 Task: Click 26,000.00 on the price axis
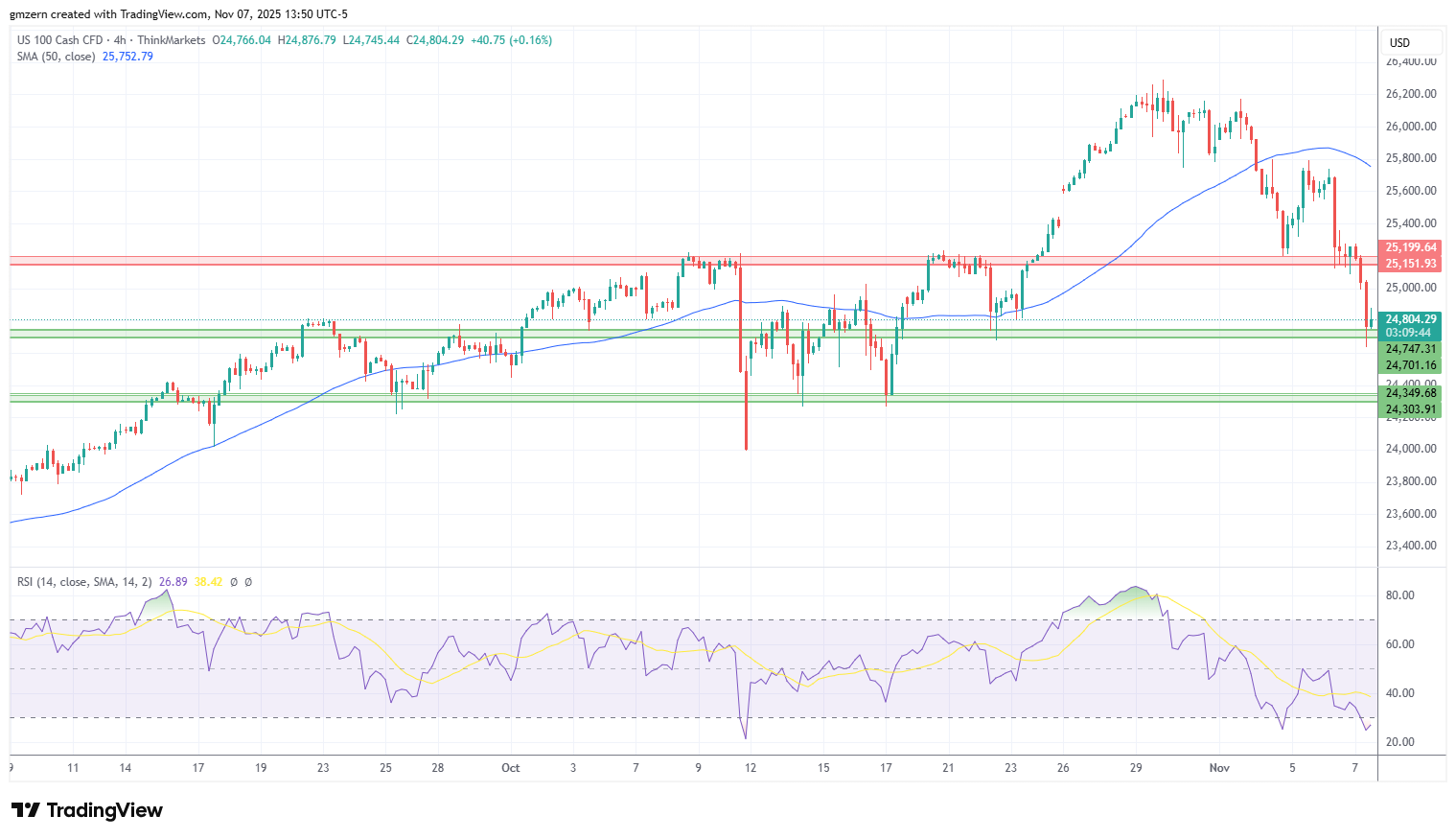[x=1411, y=127]
